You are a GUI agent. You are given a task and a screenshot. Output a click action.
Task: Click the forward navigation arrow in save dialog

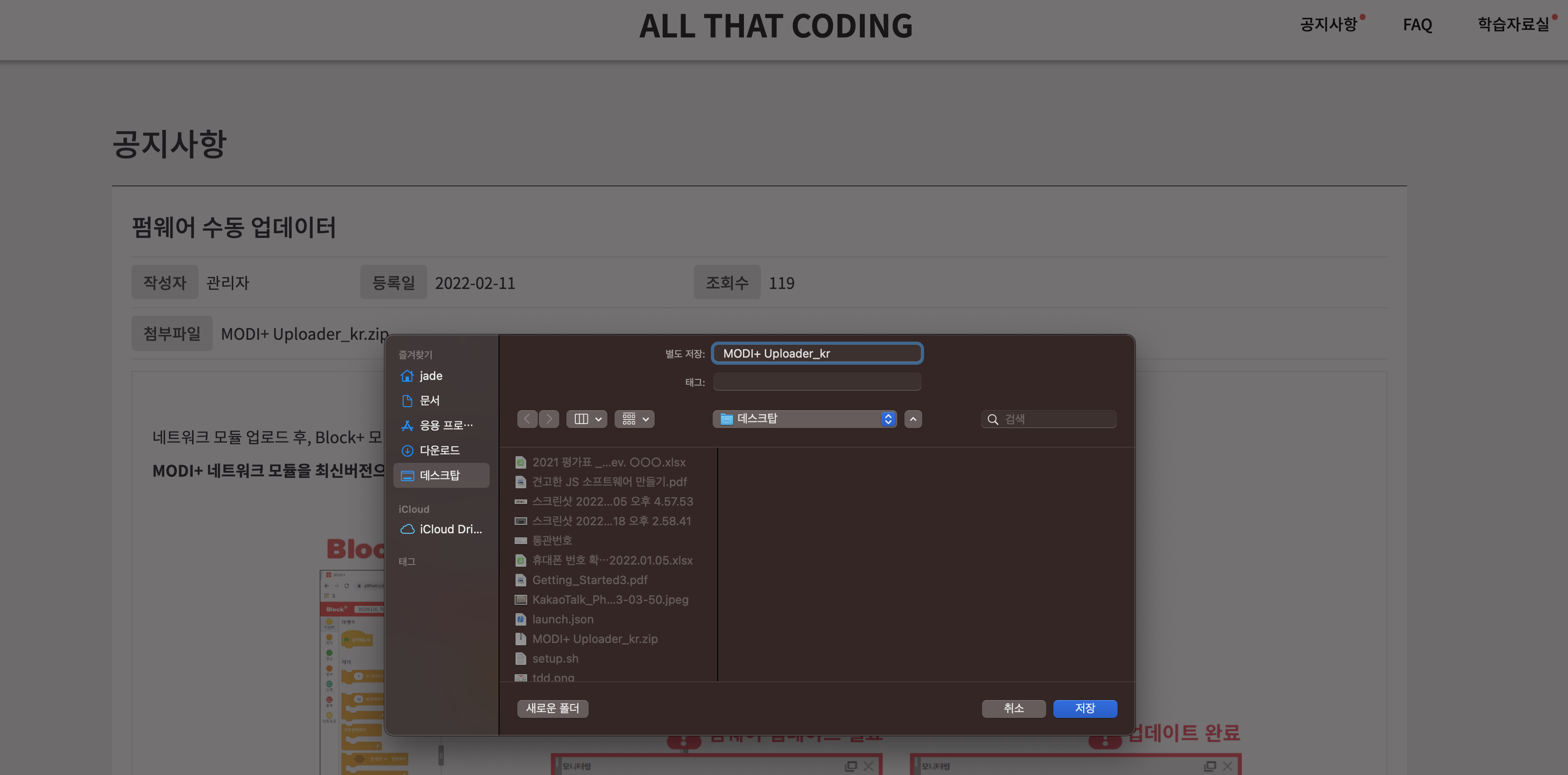[549, 419]
